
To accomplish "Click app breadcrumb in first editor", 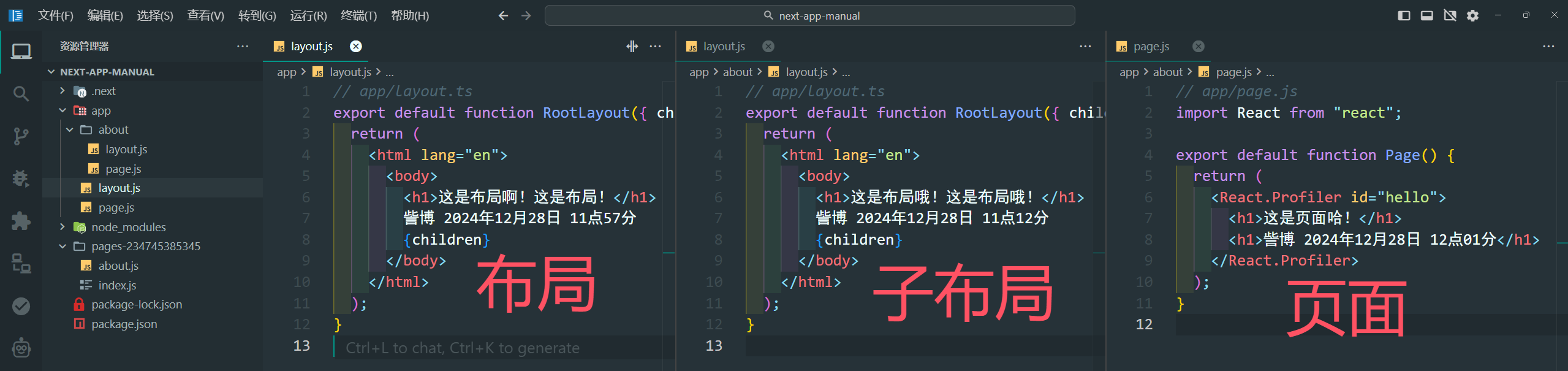I will point(286,72).
